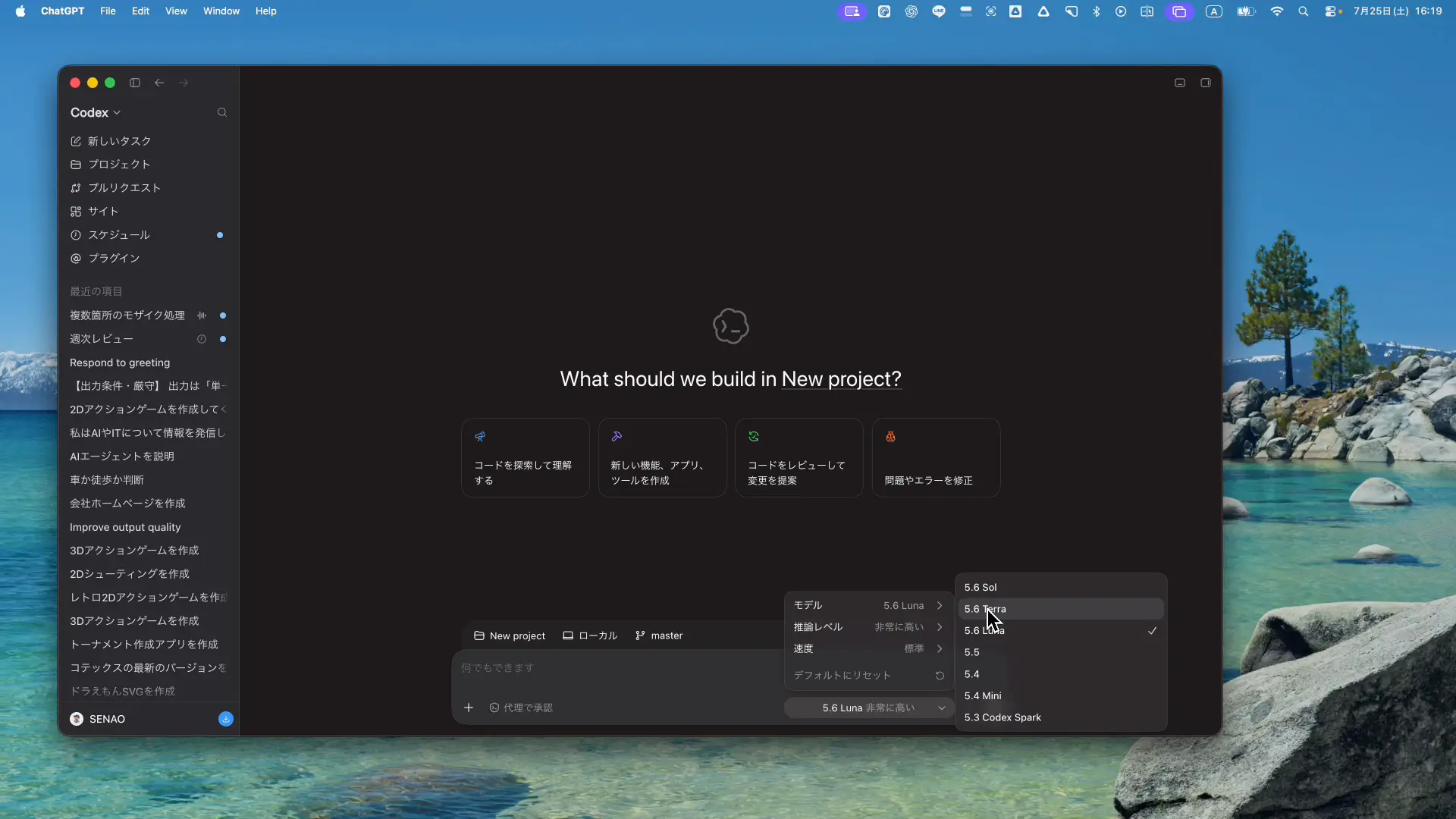The image size is (1456, 819).
Task: Click the sidebar search magnifier icon
Action: 222,112
